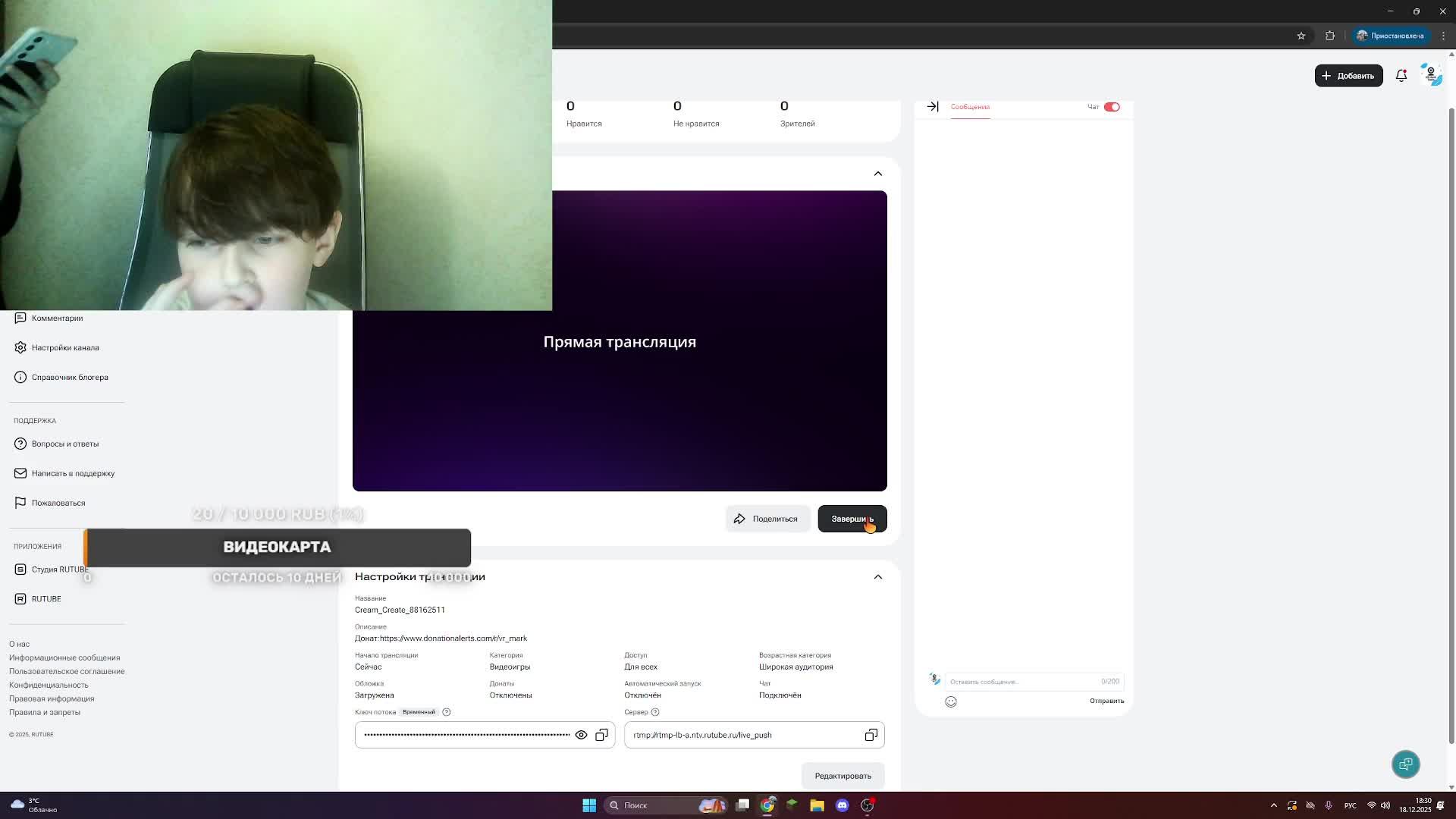This screenshot has height=819, width=1456.
Task: Show hidden system tray icons
Action: (x=1273, y=805)
